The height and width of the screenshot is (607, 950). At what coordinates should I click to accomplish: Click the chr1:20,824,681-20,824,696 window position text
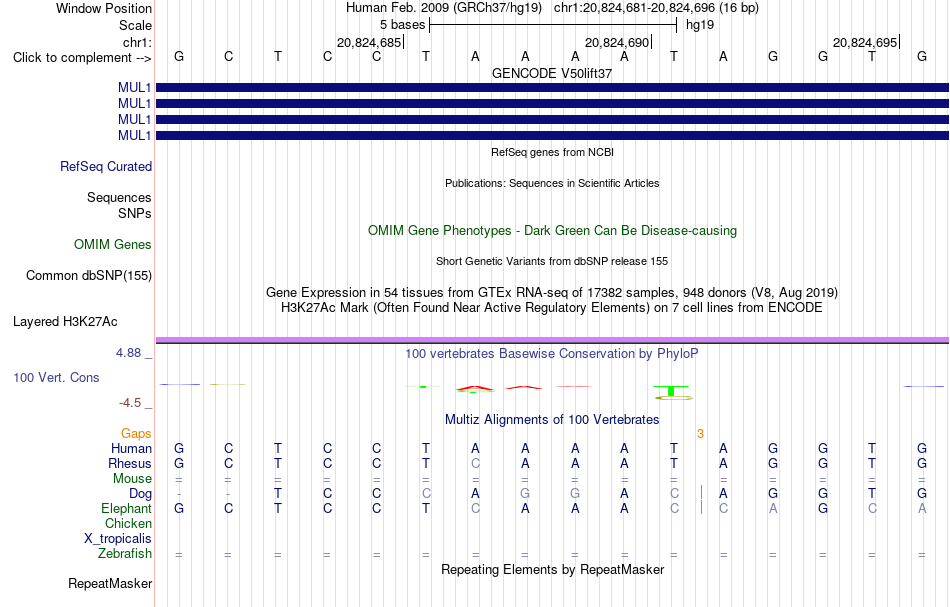656,8
